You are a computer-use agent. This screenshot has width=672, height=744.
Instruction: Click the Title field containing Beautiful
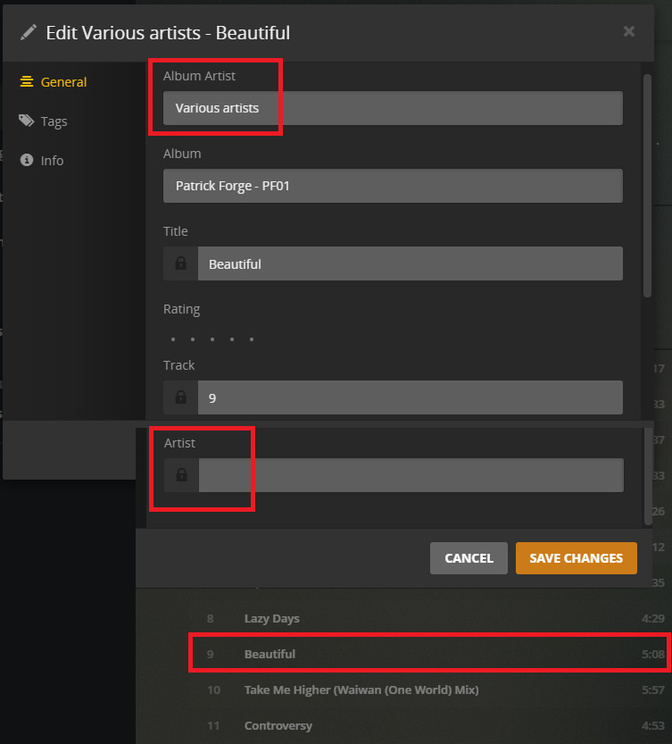(410, 263)
